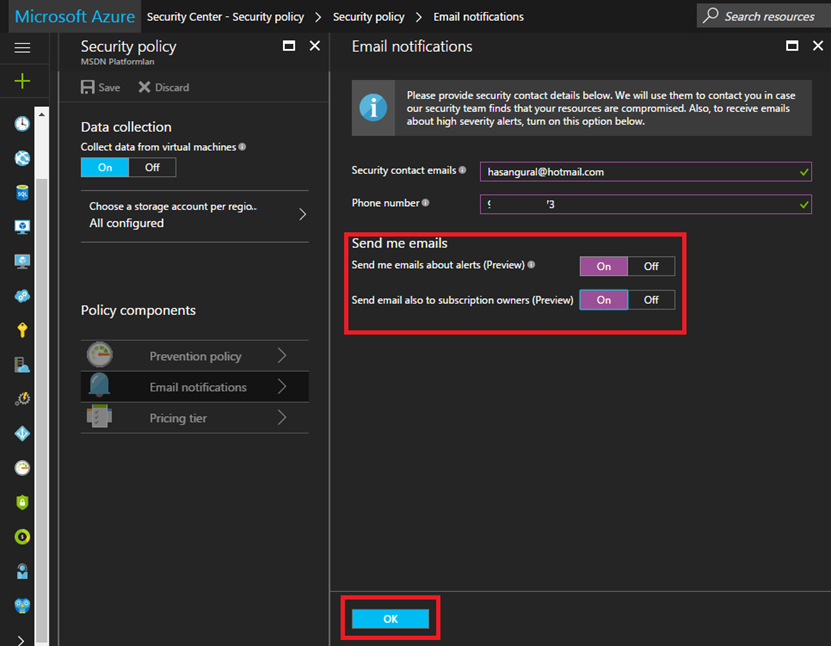Maximize the Security policy blade
831x646 pixels.
289,46
